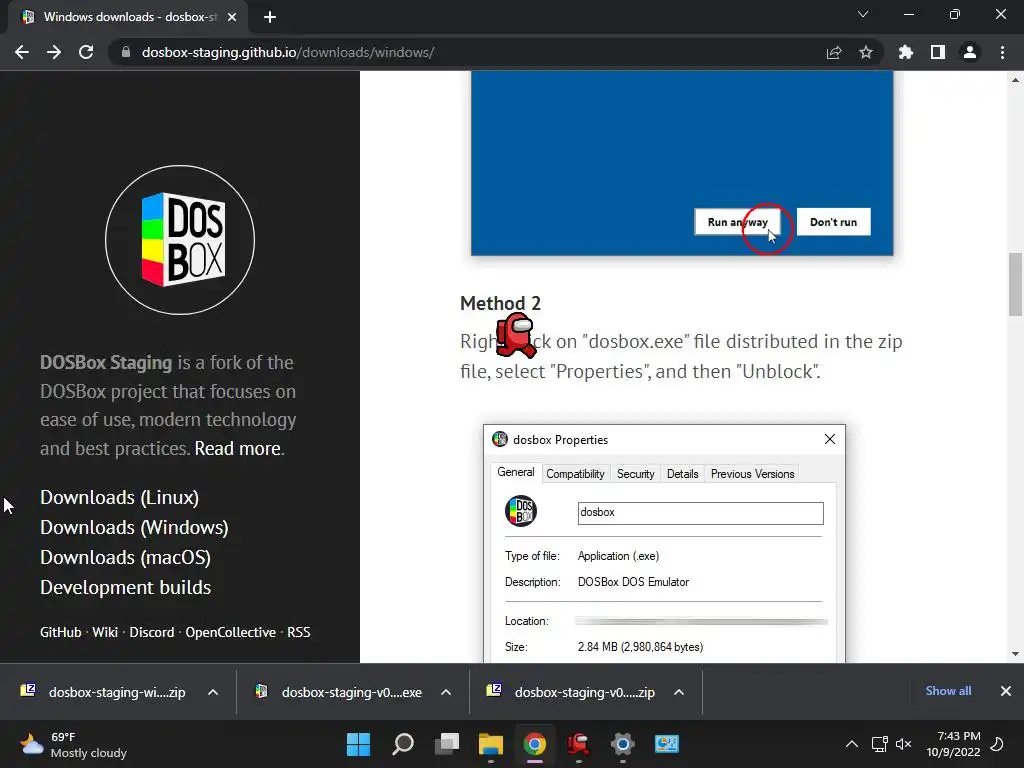The width and height of the screenshot is (1024, 768).
Task: Reload the current page
Action: click(86, 52)
